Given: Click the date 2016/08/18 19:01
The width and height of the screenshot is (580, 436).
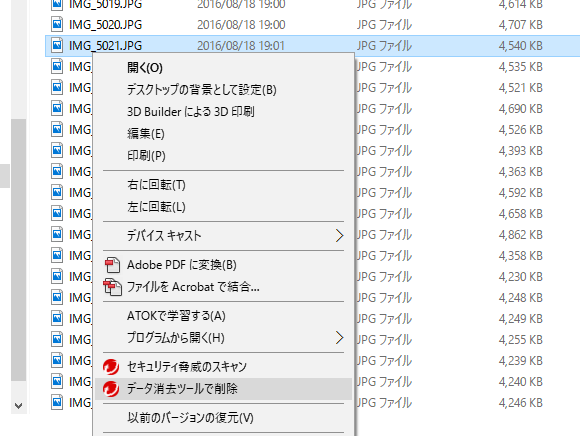Looking at the screenshot, I should coord(241,46).
